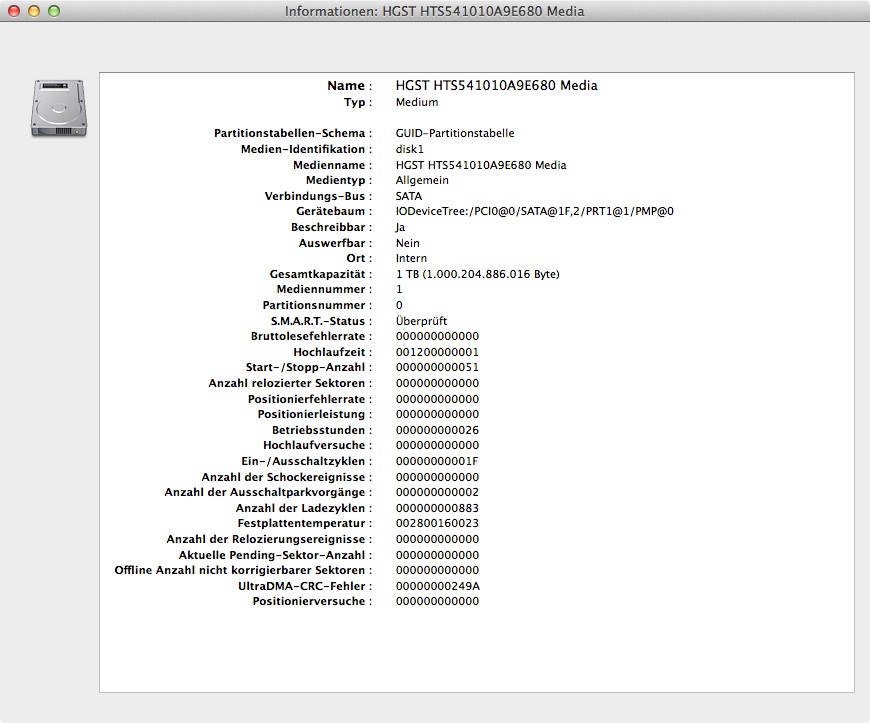Select the Ladezyklen value 000000000883
The width and height of the screenshot is (870, 723).
tap(437, 508)
